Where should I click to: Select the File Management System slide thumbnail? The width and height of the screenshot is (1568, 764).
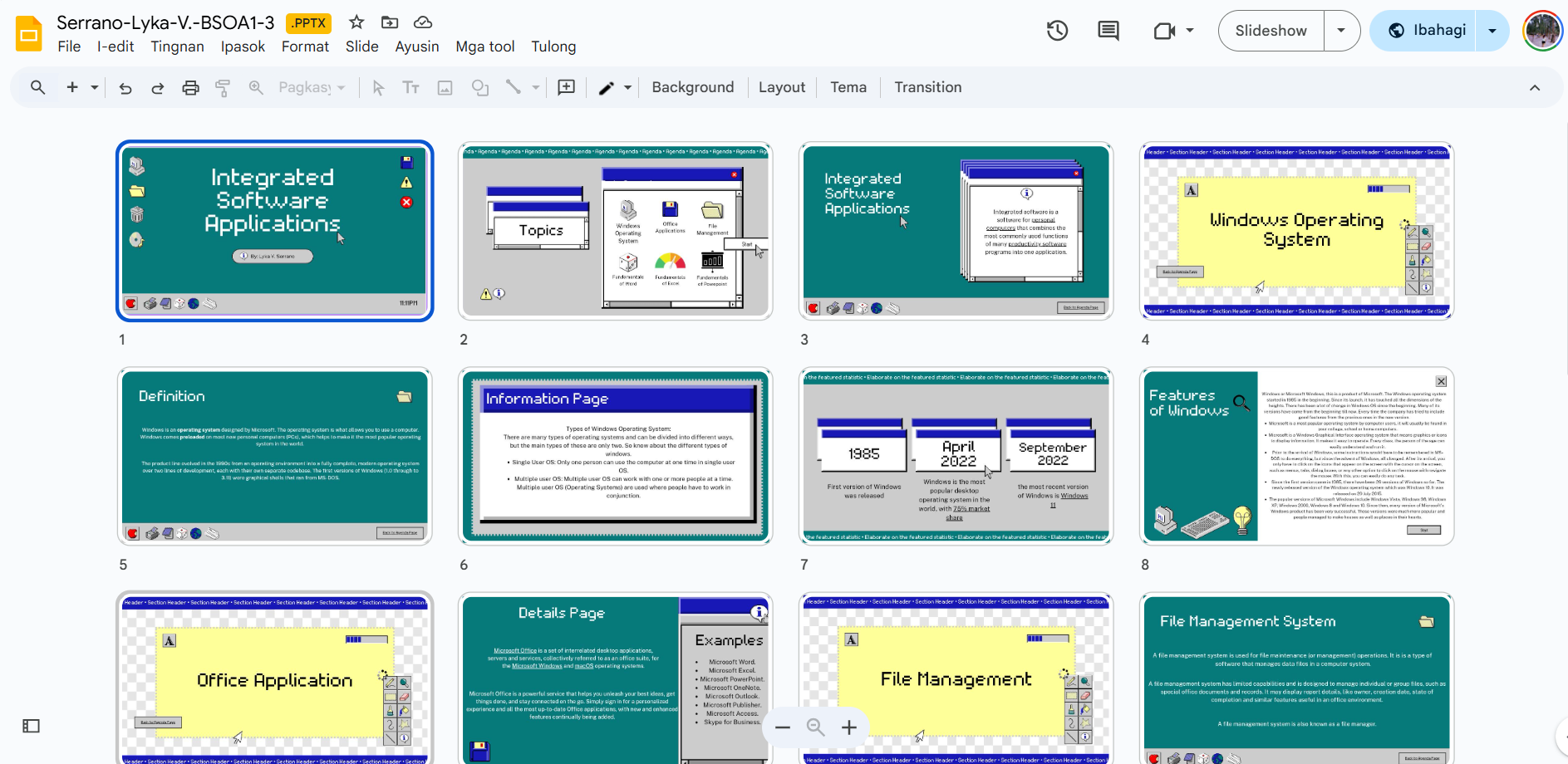(1297, 678)
